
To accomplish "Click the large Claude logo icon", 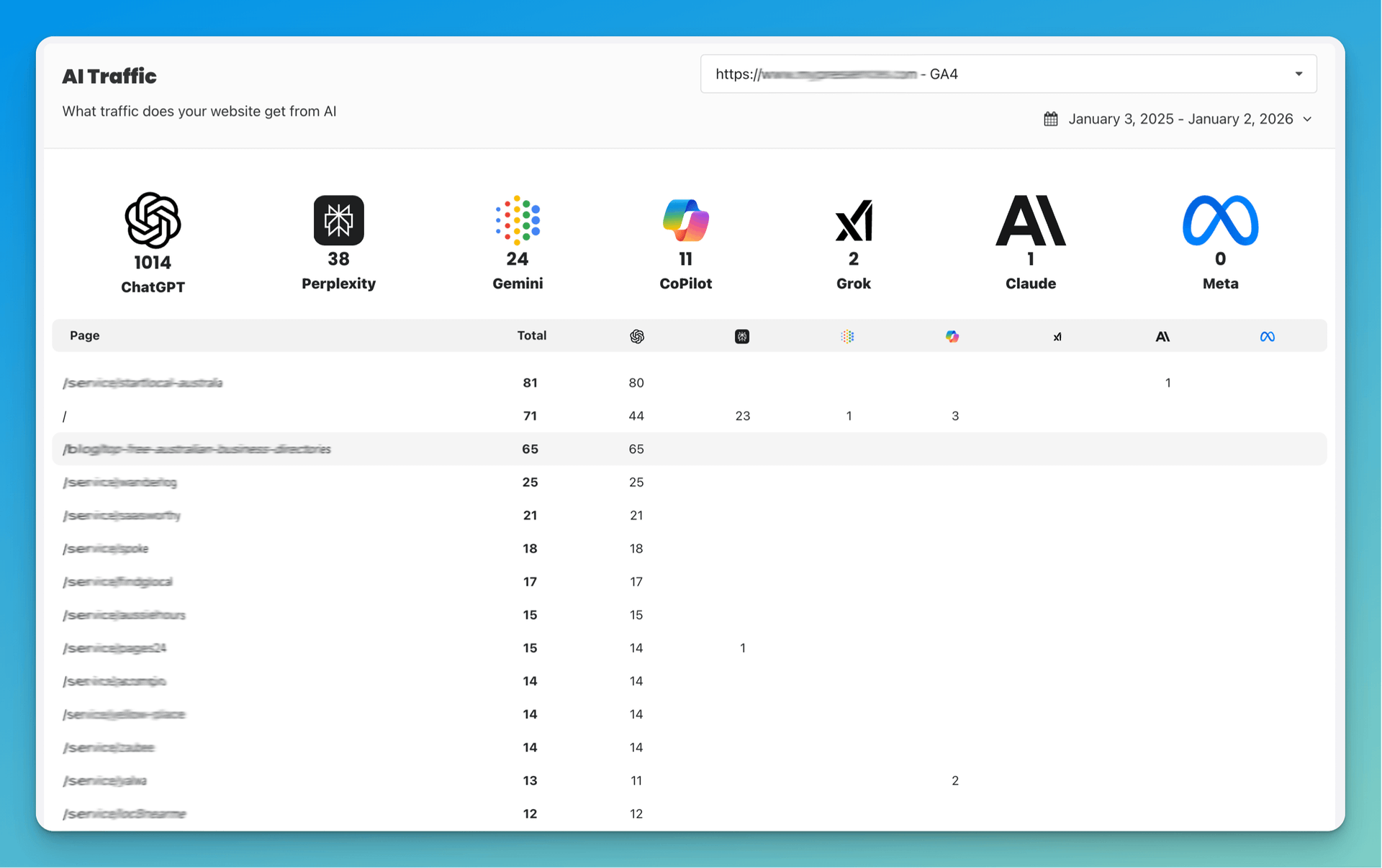I will (x=1030, y=220).
